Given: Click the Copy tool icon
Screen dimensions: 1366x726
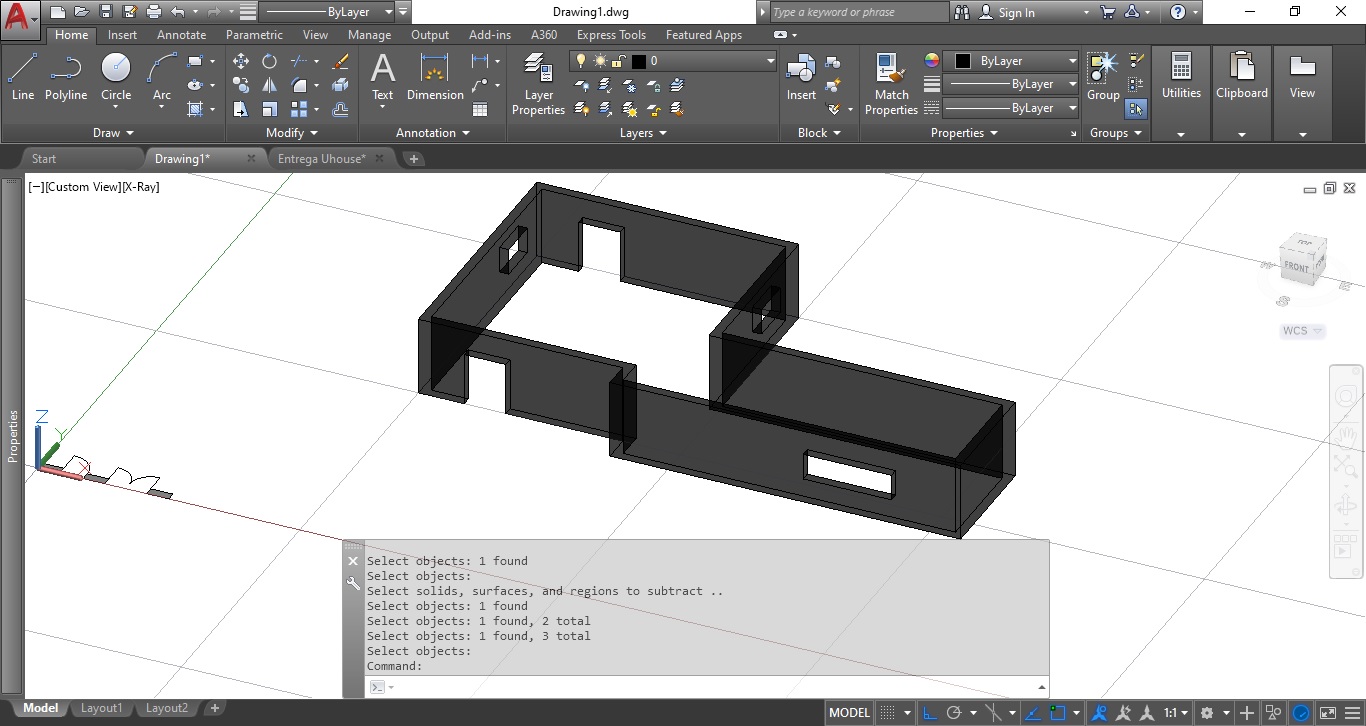Looking at the screenshot, I should (x=241, y=85).
